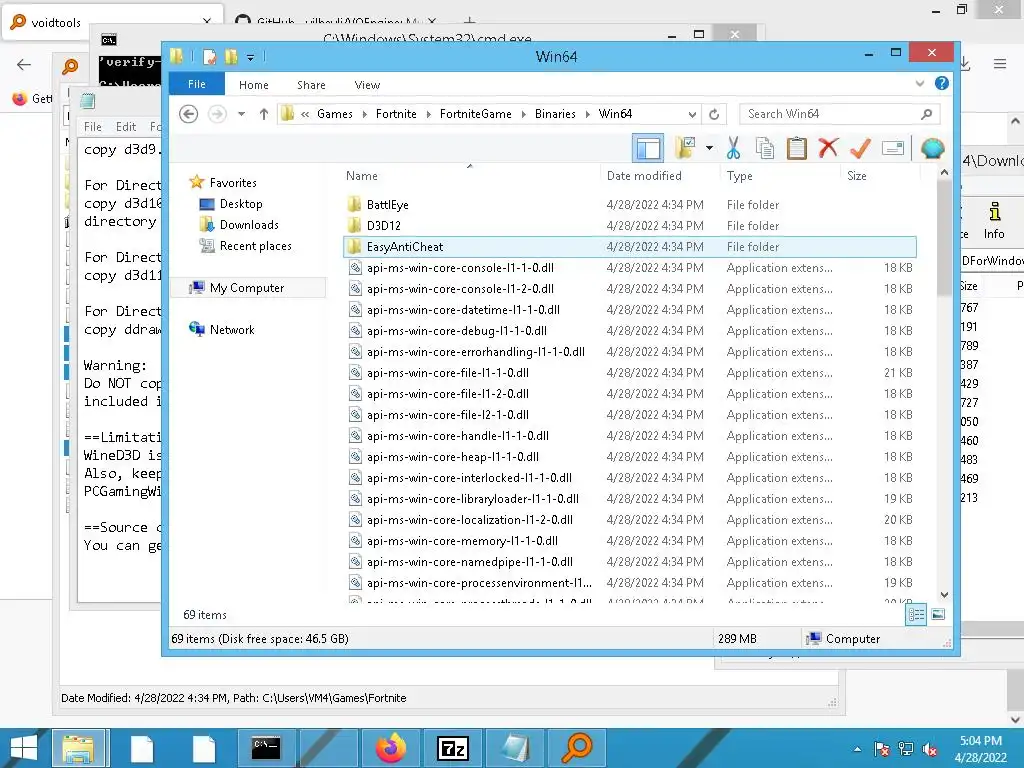
Task: Open Notepad's Edit menu
Action: 126,127
